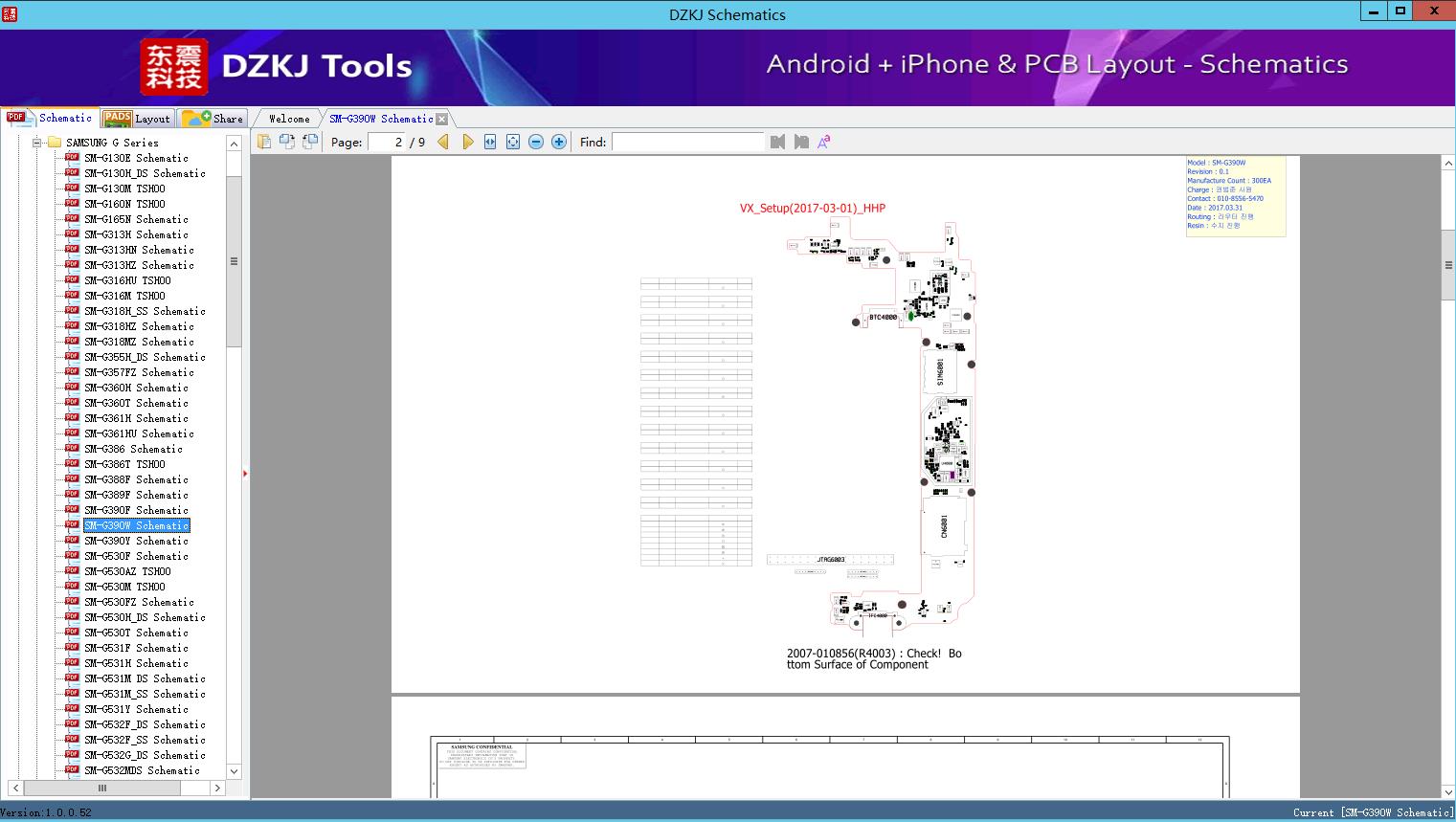Switch to the Welcome document tab
This screenshot has width=1456, height=822.
pos(289,119)
